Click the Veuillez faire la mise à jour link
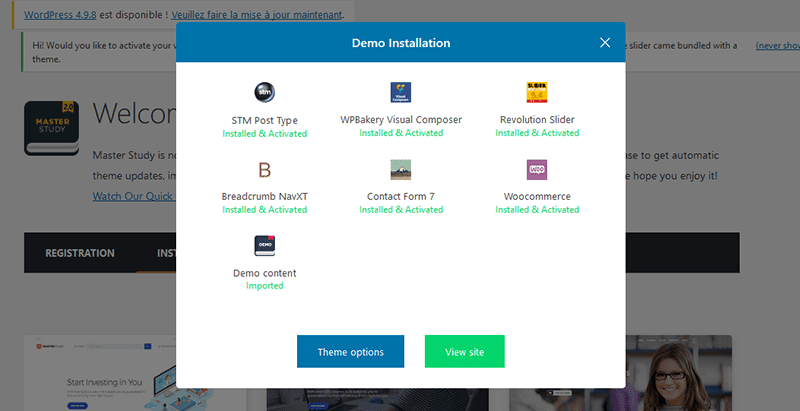 tap(257, 15)
